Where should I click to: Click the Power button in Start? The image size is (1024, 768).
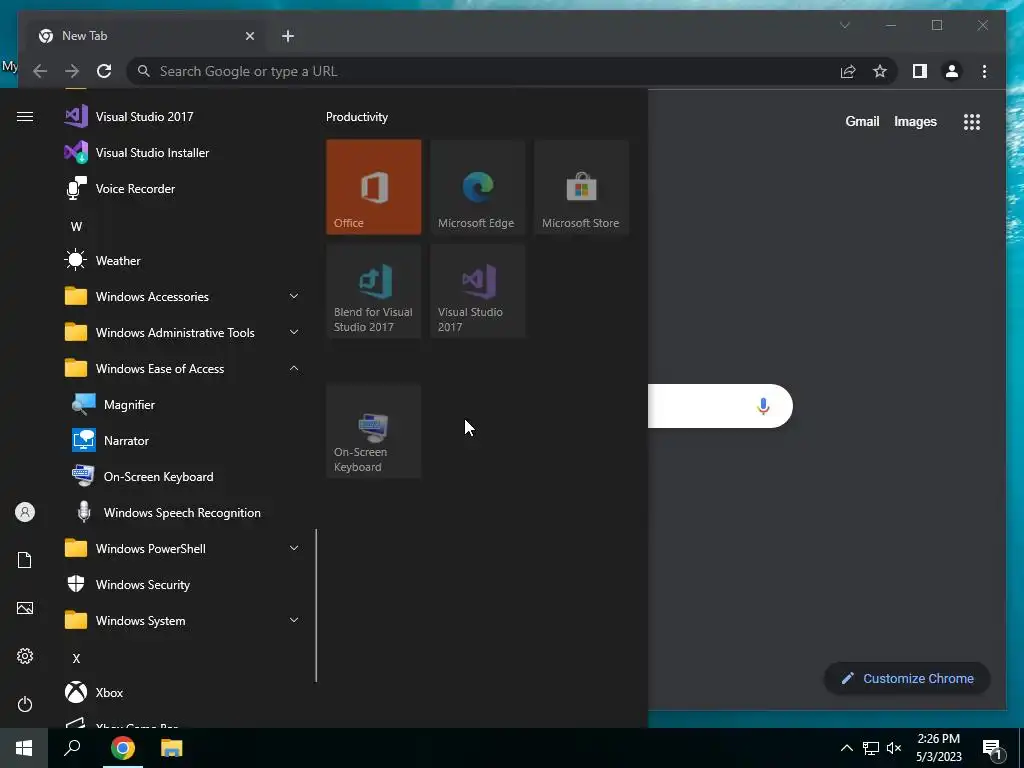coord(25,704)
